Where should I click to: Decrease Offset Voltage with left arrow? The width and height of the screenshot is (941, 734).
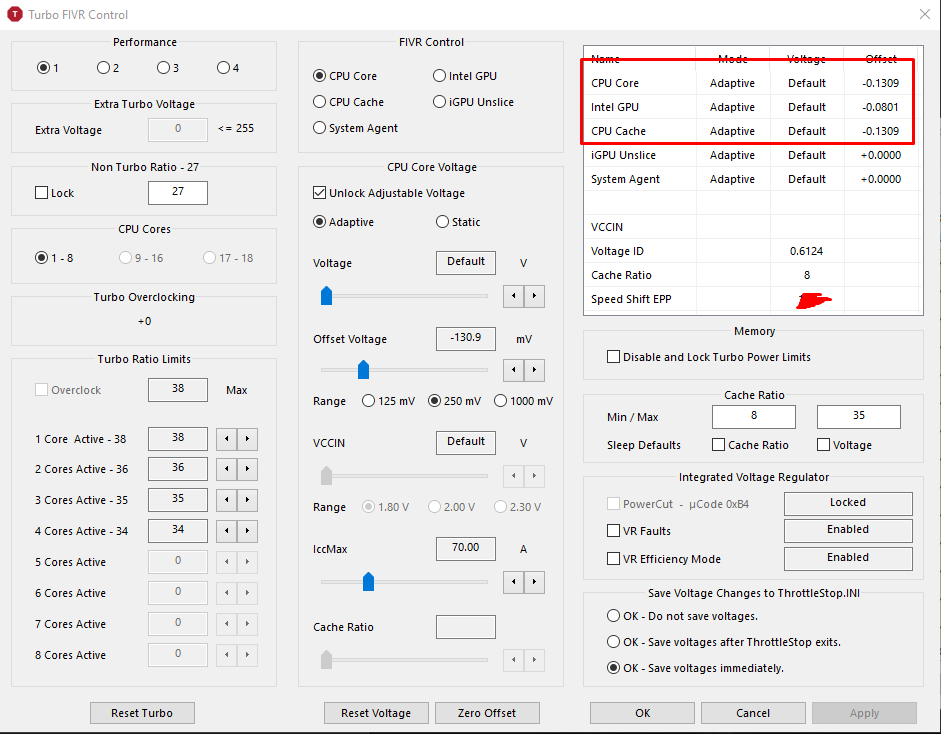tap(513, 370)
